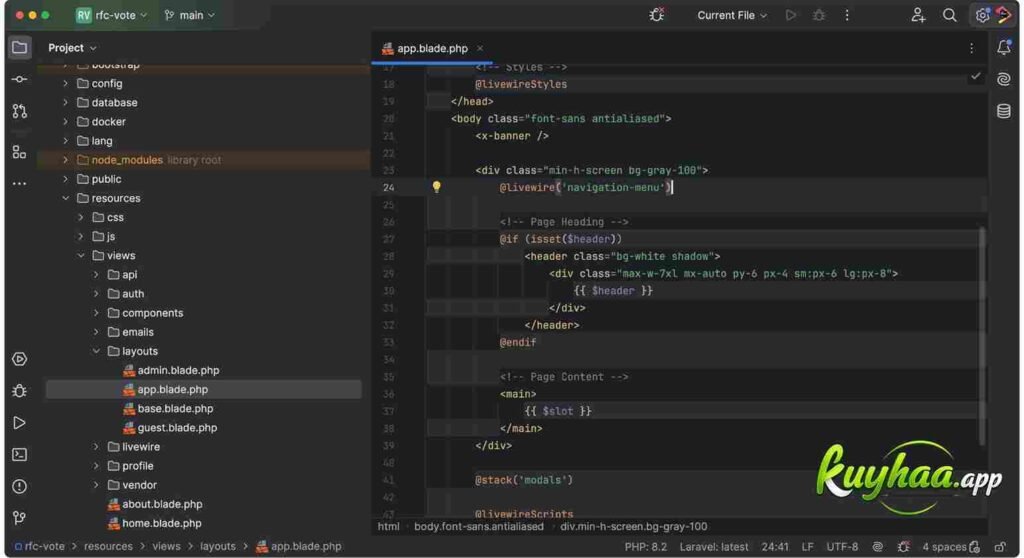
Task: Click body.font-sans.antialiased breadcrumb
Action: pos(479,527)
